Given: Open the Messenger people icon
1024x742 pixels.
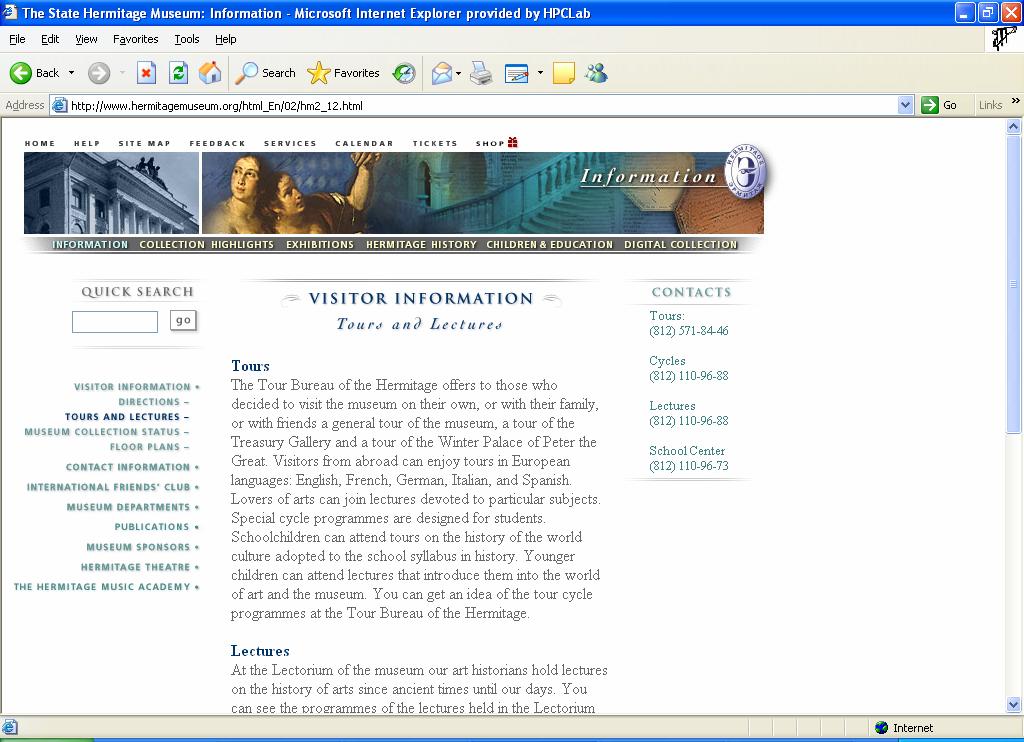Looking at the screenshot, I should click(596, 73).
